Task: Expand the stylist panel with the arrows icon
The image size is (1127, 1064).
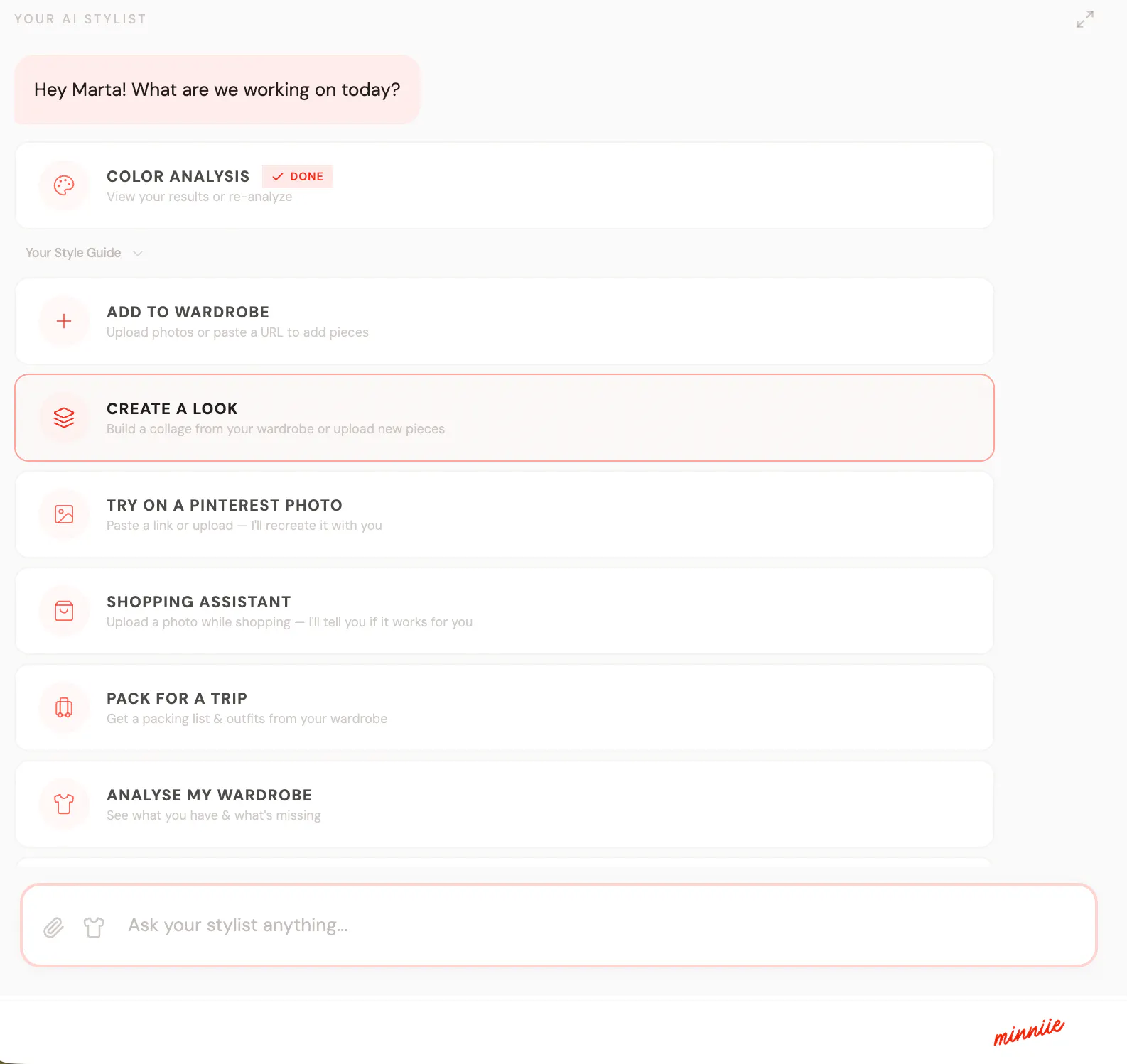Action: pos(1085,19)
